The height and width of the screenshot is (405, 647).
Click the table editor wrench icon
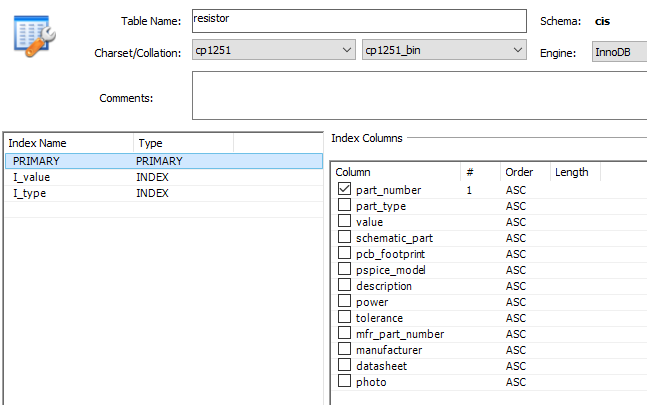(x=34, y=34)
